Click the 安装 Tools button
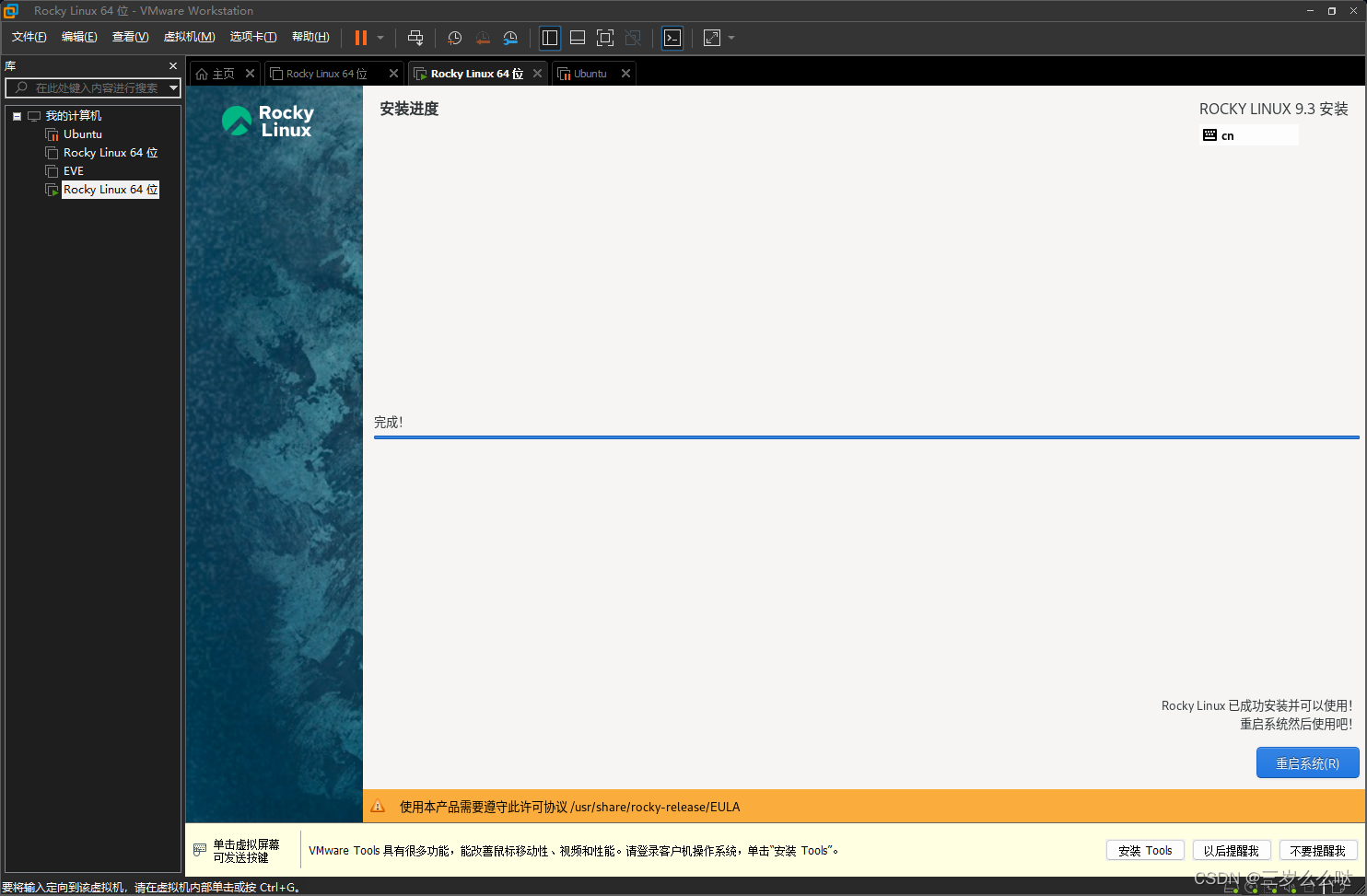 [x=1145, y=851]
